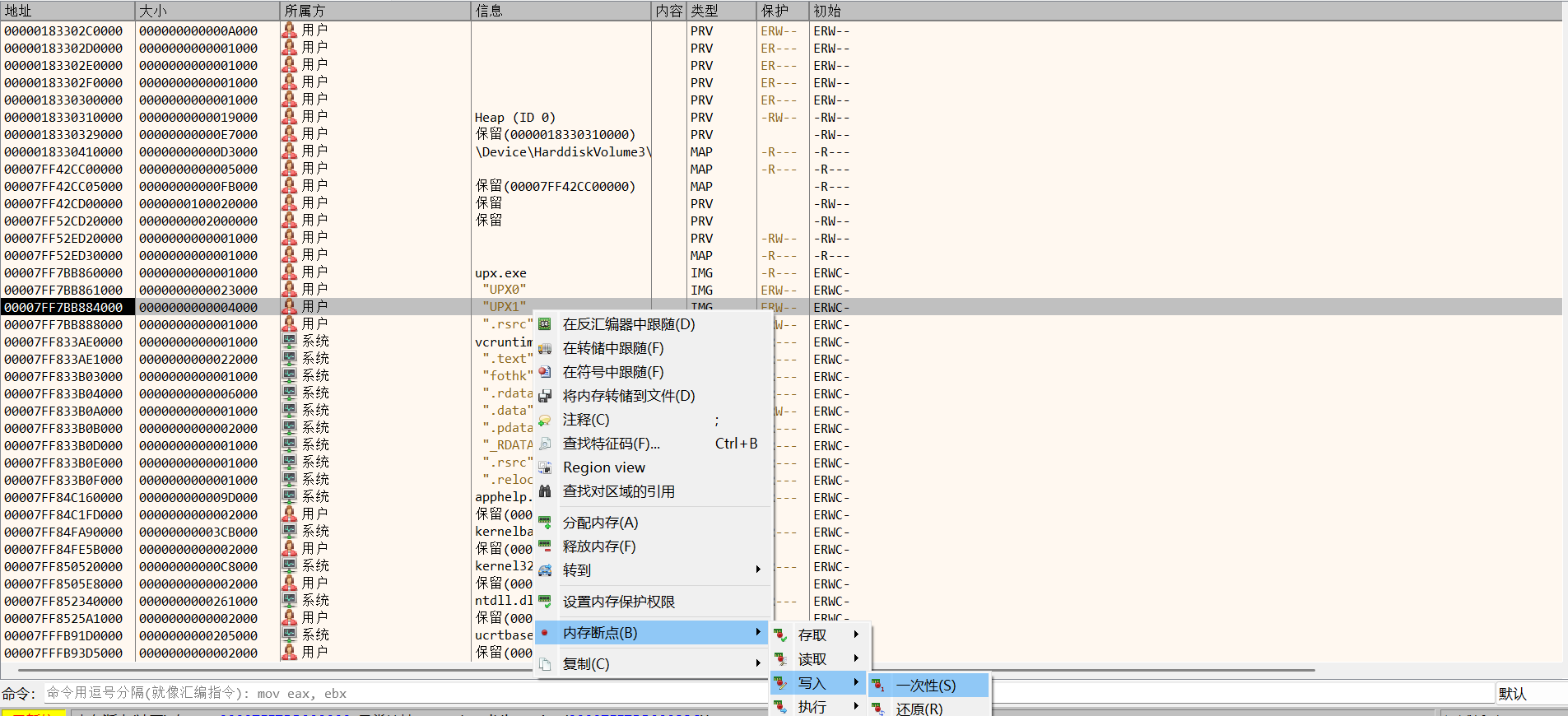1568x716 pixels.
Task: Click the 初始 column header
Action: 1185,11
